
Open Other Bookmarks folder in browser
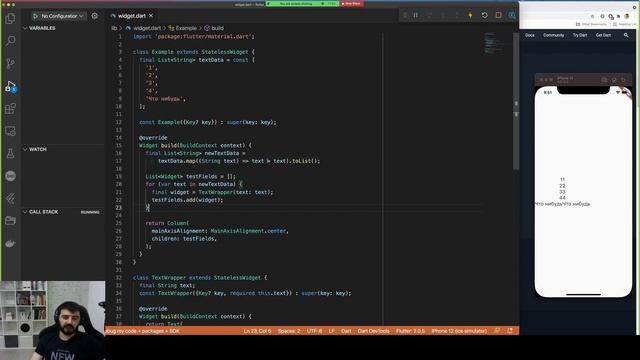point(591,24)
